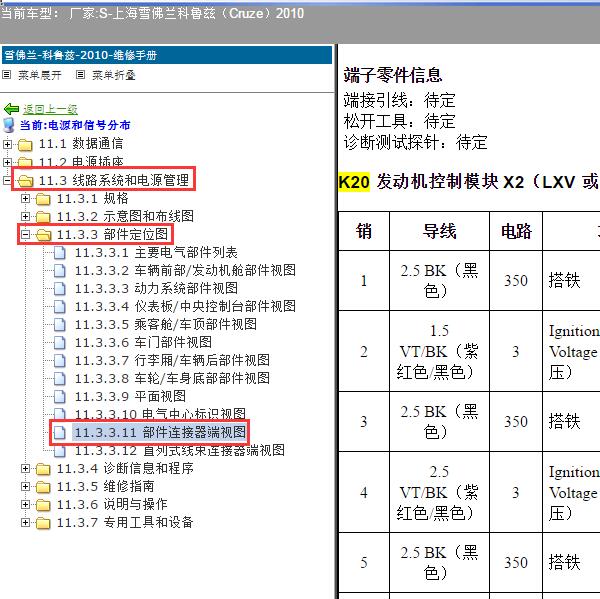Open 11.3.3.7 行李厢/车辆后部件视图

172,361
